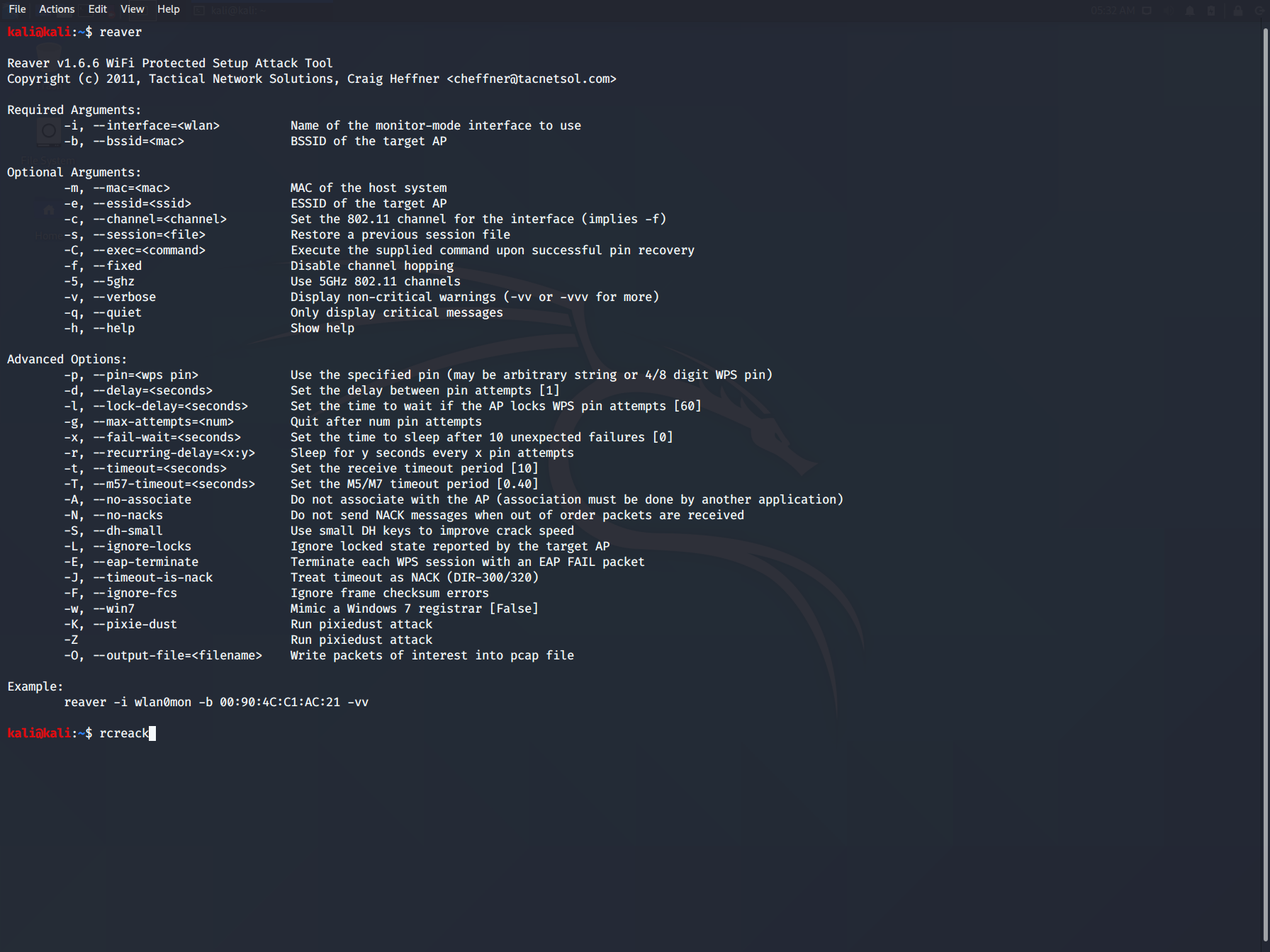Image resolution: width=1270 pixels, height=952 pixels.
Task: Click the 'reaver' command on the first prompt
Action: click(120, 32)
